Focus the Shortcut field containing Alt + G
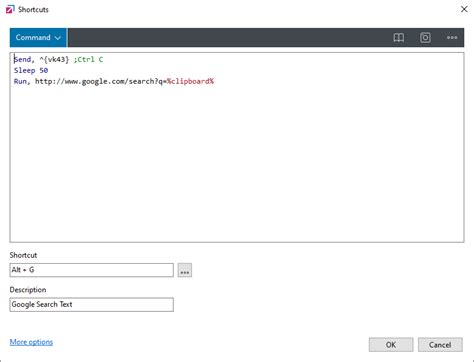Screen dimensions: 474x362 [91, 270]
